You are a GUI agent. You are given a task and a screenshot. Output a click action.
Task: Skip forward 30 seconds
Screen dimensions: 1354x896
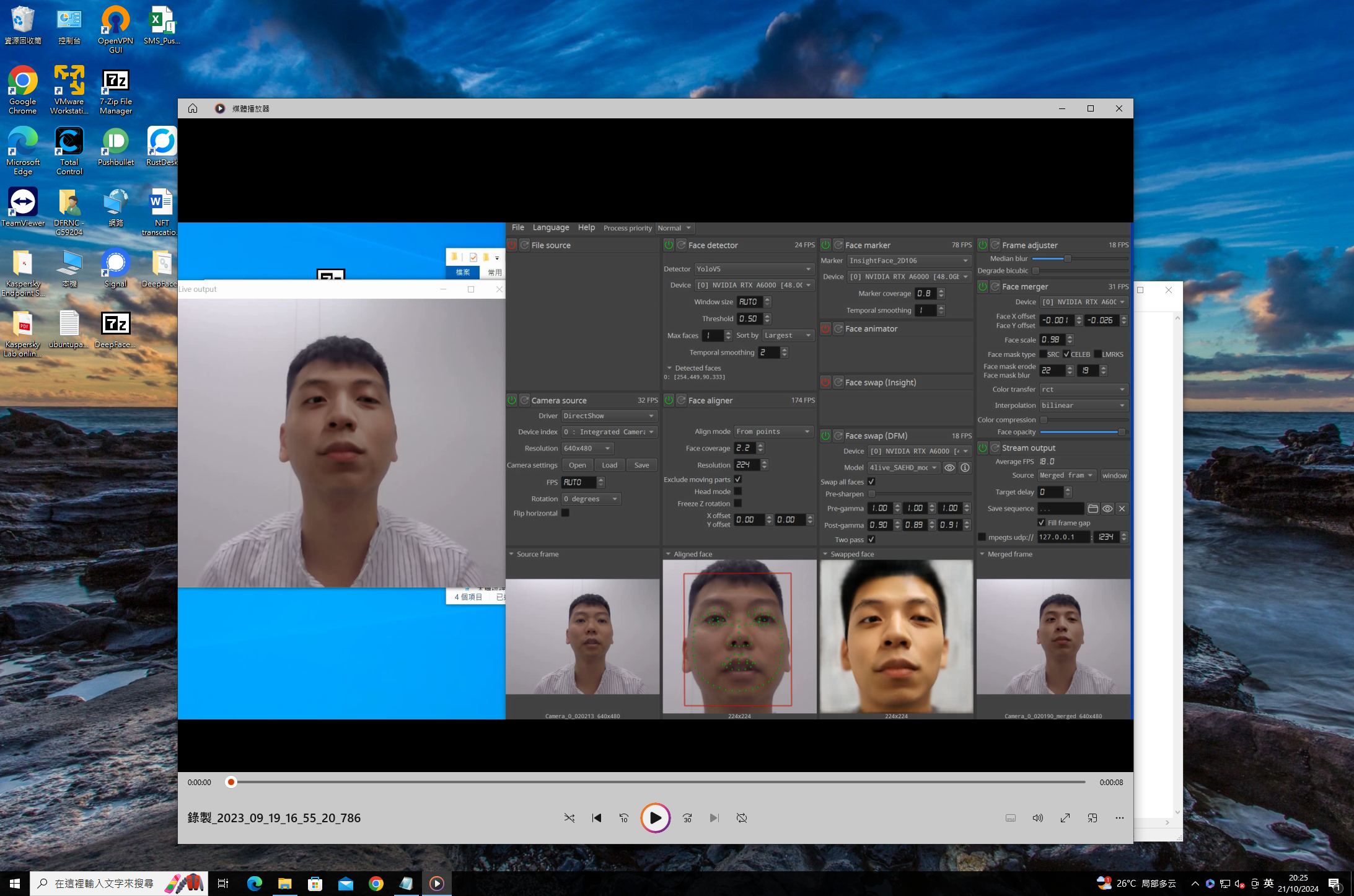pyautogui.click(x=687, y=818)
